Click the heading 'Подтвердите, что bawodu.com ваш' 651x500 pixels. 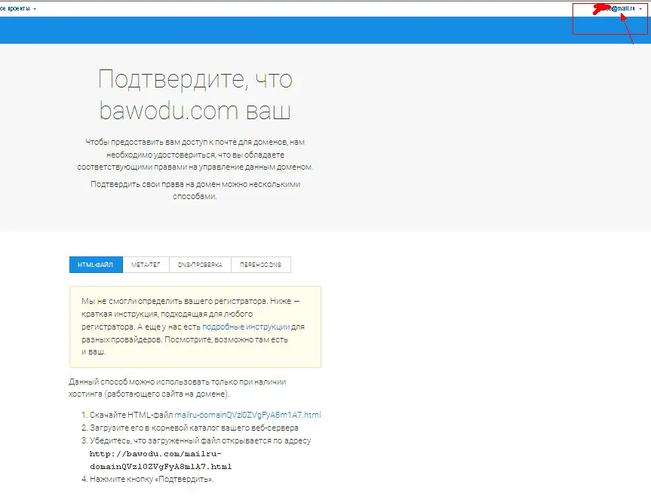[195, 95]
